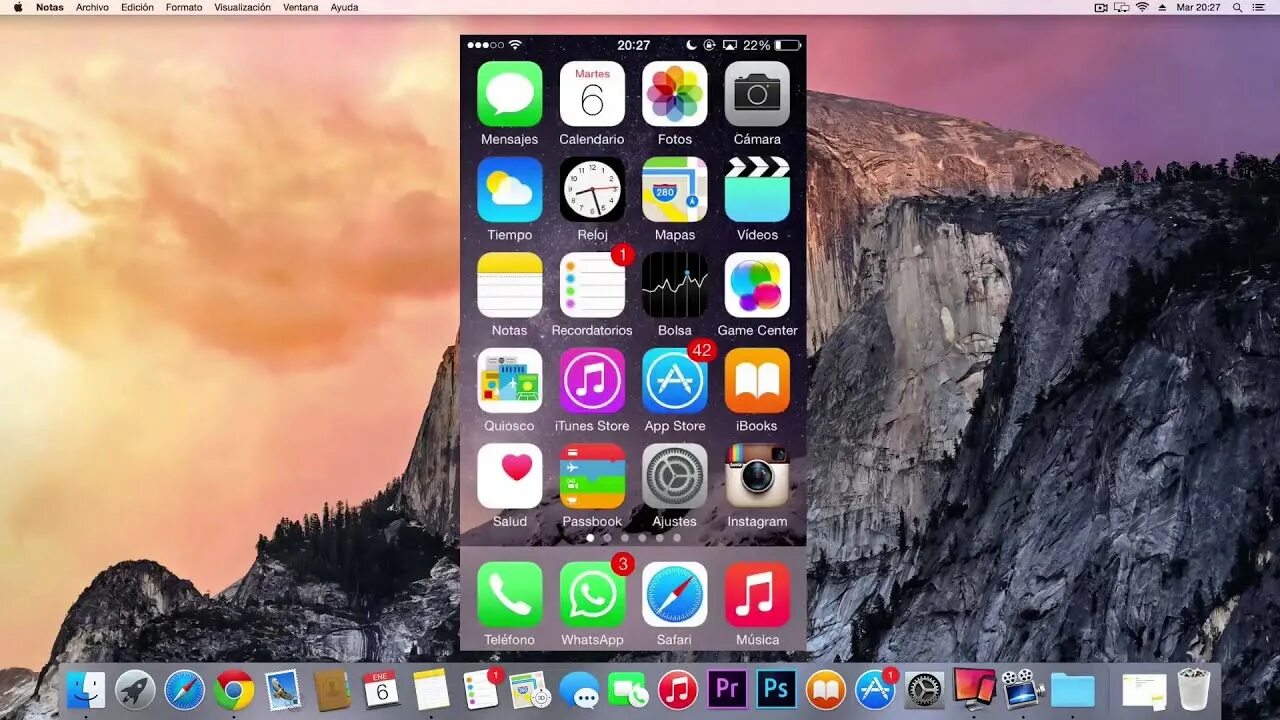
Task: Open Launchpad from the Mac dock
Action: [135, 690]
